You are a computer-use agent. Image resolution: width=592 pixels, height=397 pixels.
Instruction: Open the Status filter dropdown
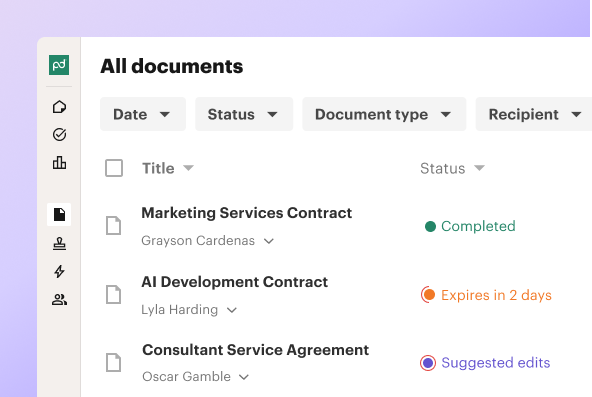pos(244,114)
